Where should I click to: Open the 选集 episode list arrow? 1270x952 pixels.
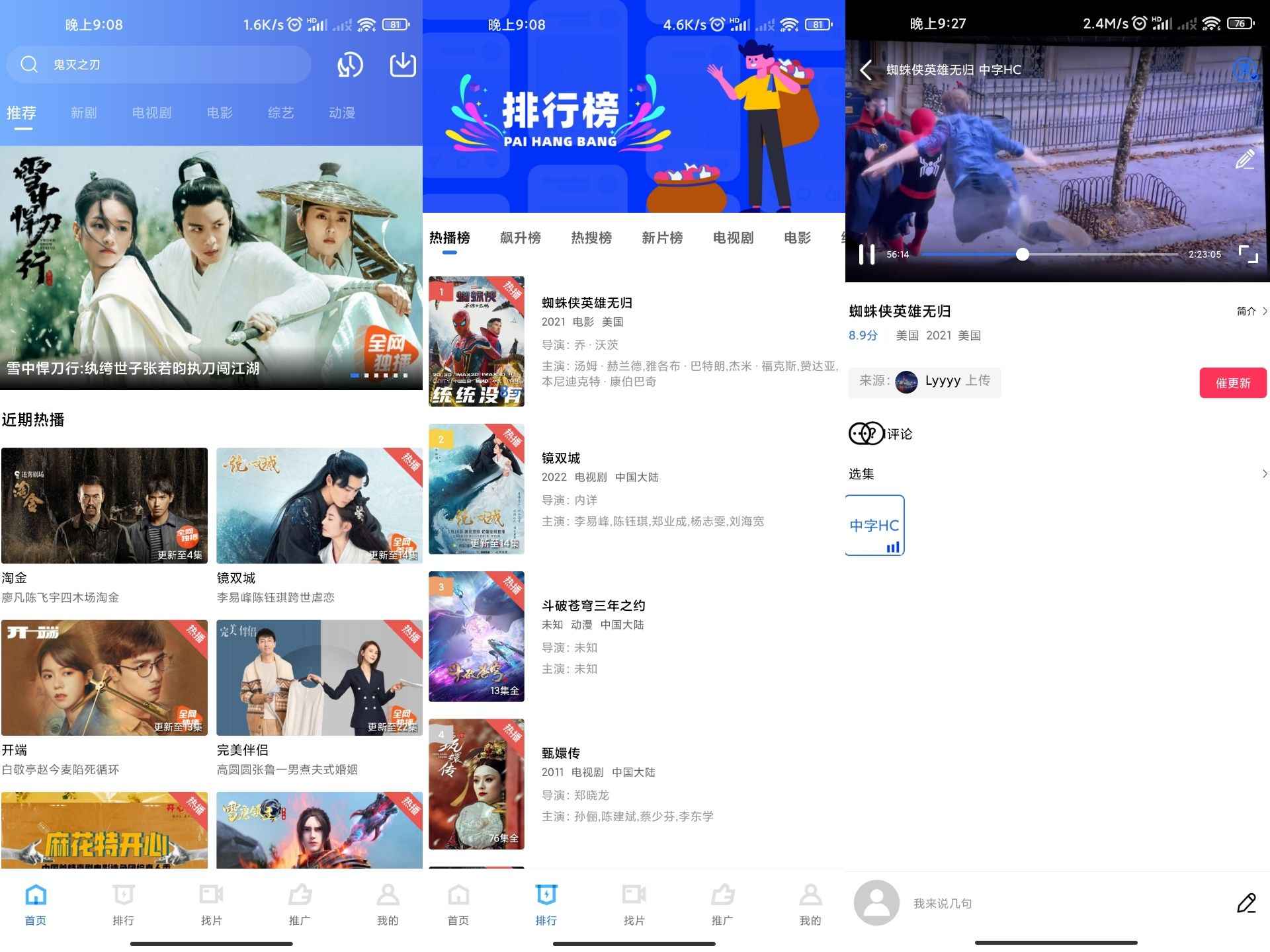coord(1265,473)
